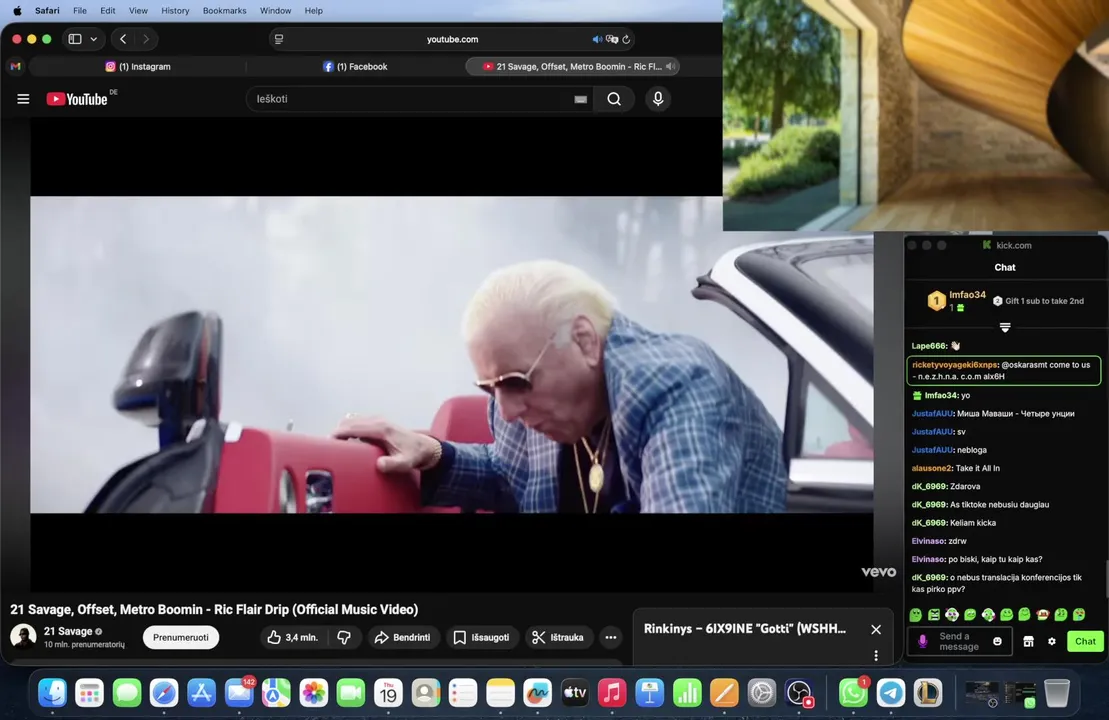The height and width of the screenshot is (720, 1109).
Task: Open playlist options vertical dots menu
Action: pyautogui.click(x=876, y=656)
